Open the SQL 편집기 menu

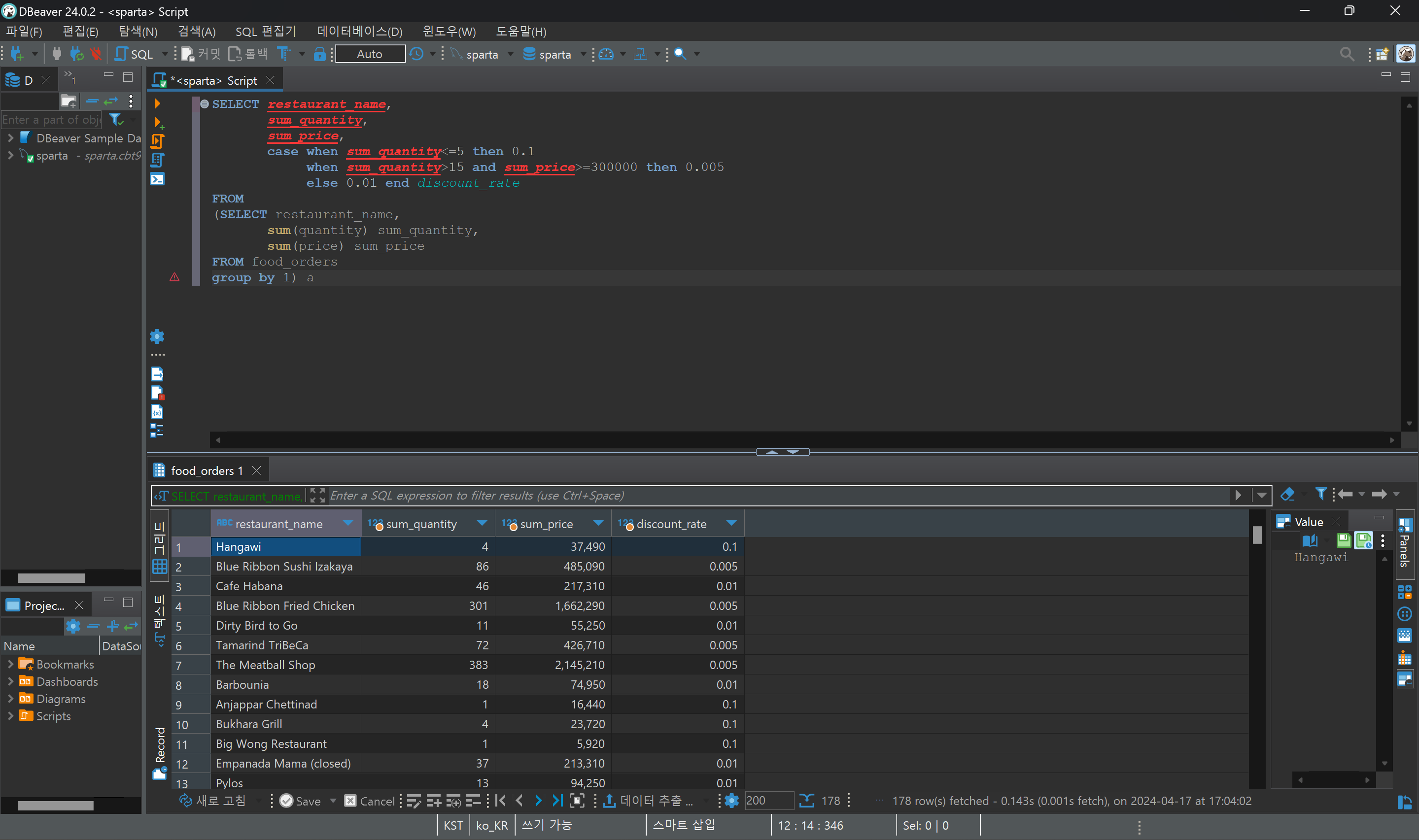click(266, 32)
